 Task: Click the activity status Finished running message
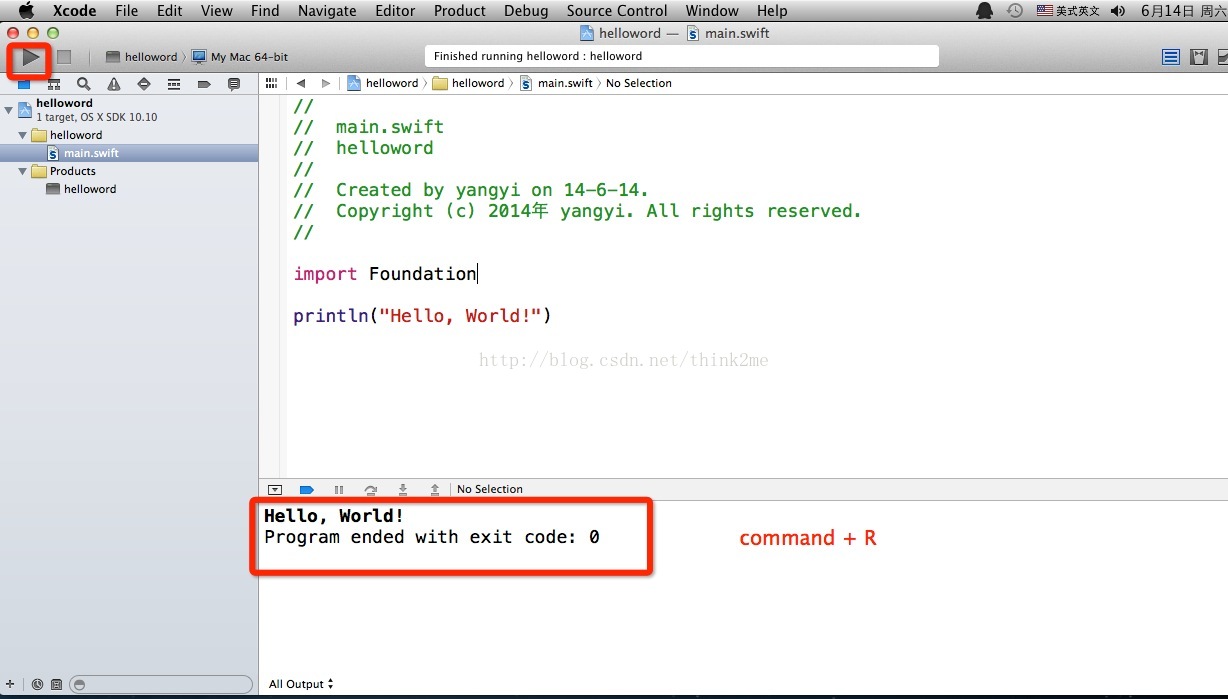coord(682,56)
